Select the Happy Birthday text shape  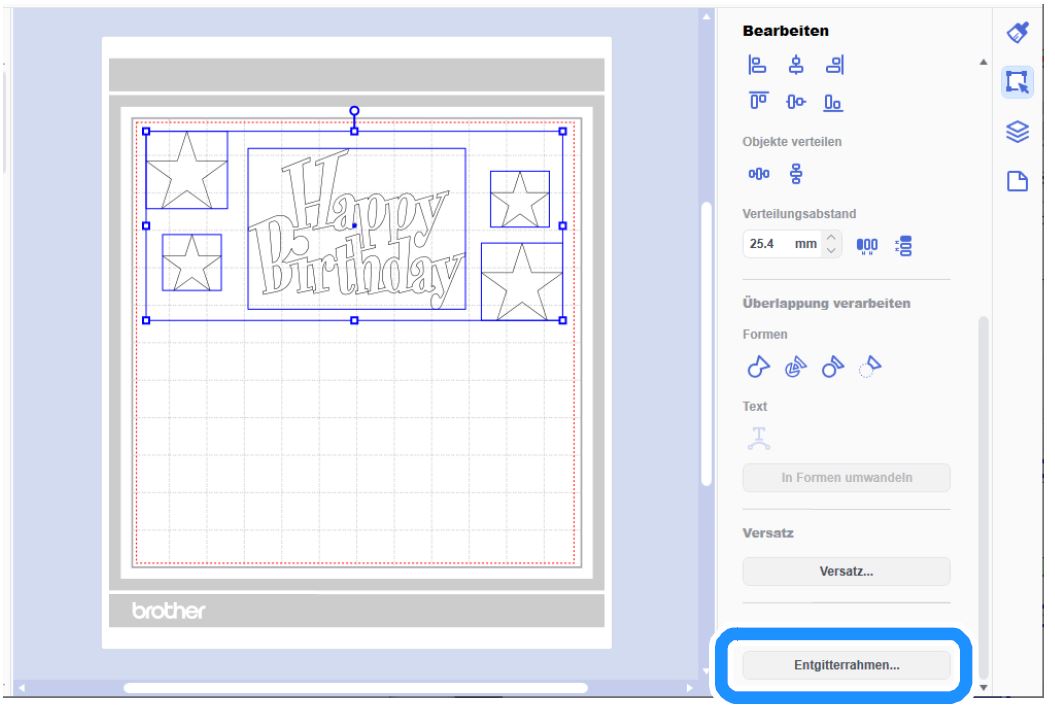pos(356,228)
